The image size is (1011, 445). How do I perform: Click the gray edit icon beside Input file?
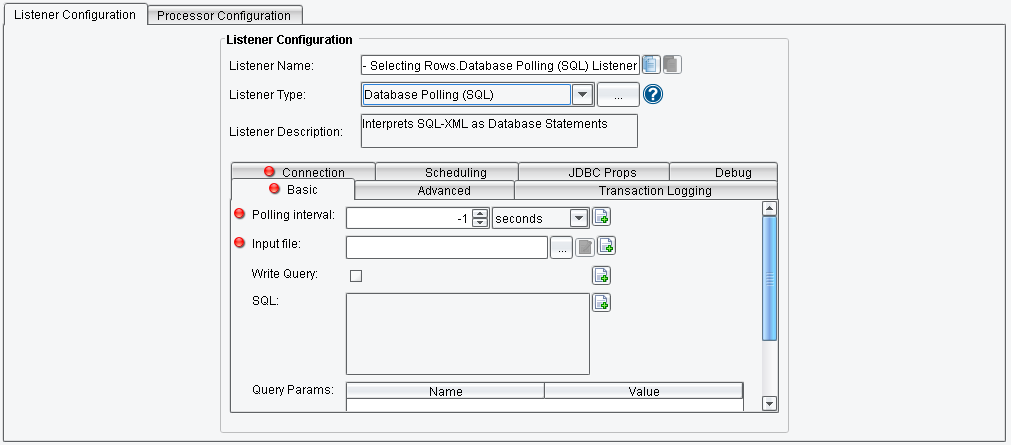[x=585, y=248]
